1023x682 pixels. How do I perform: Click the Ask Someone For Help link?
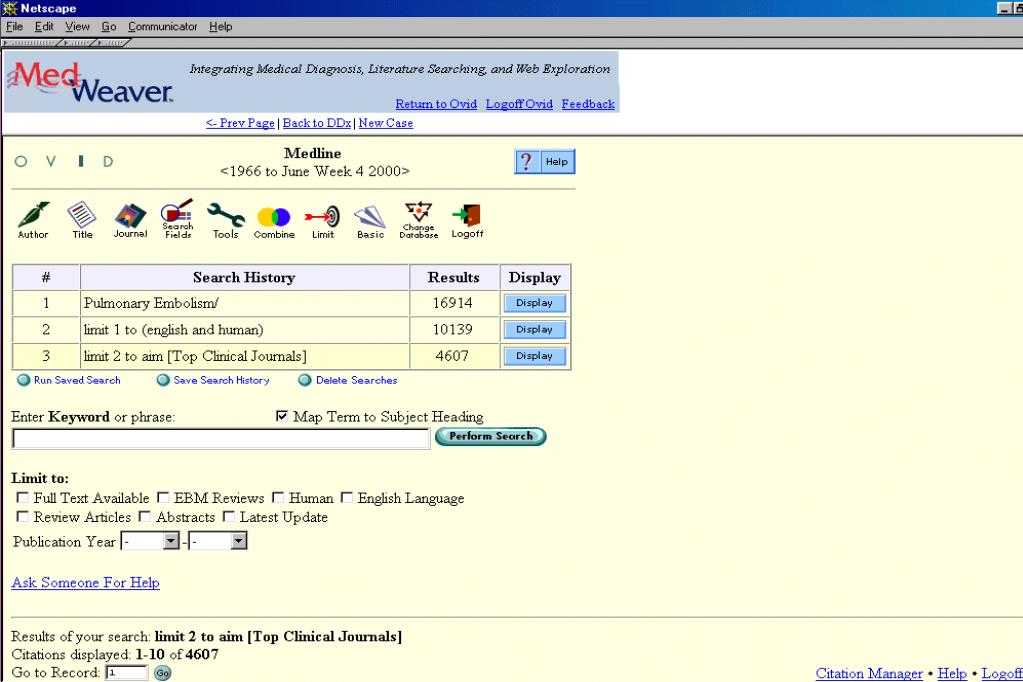click(x=85, y=582)
